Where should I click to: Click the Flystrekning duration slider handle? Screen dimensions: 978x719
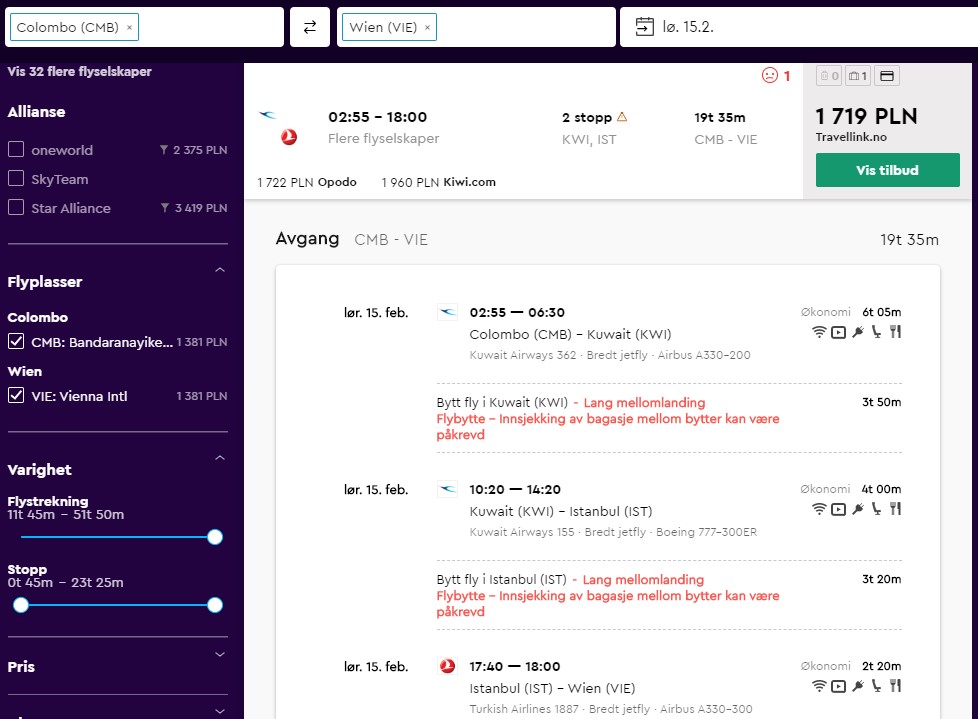[215, 537]
